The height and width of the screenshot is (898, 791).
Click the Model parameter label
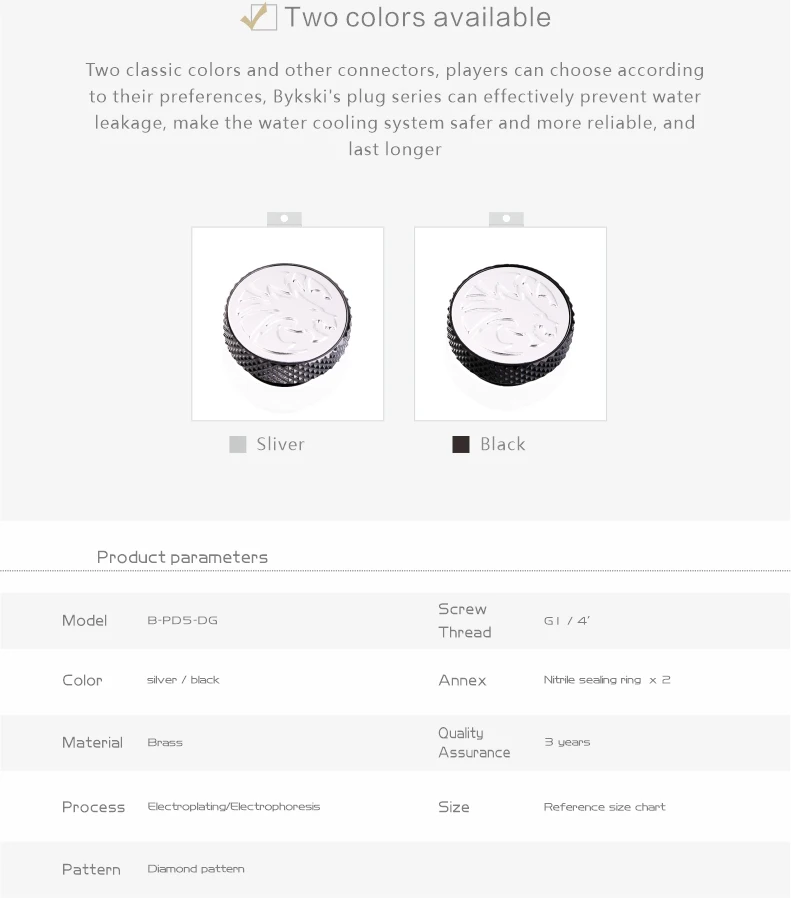(x=84, y=620)
